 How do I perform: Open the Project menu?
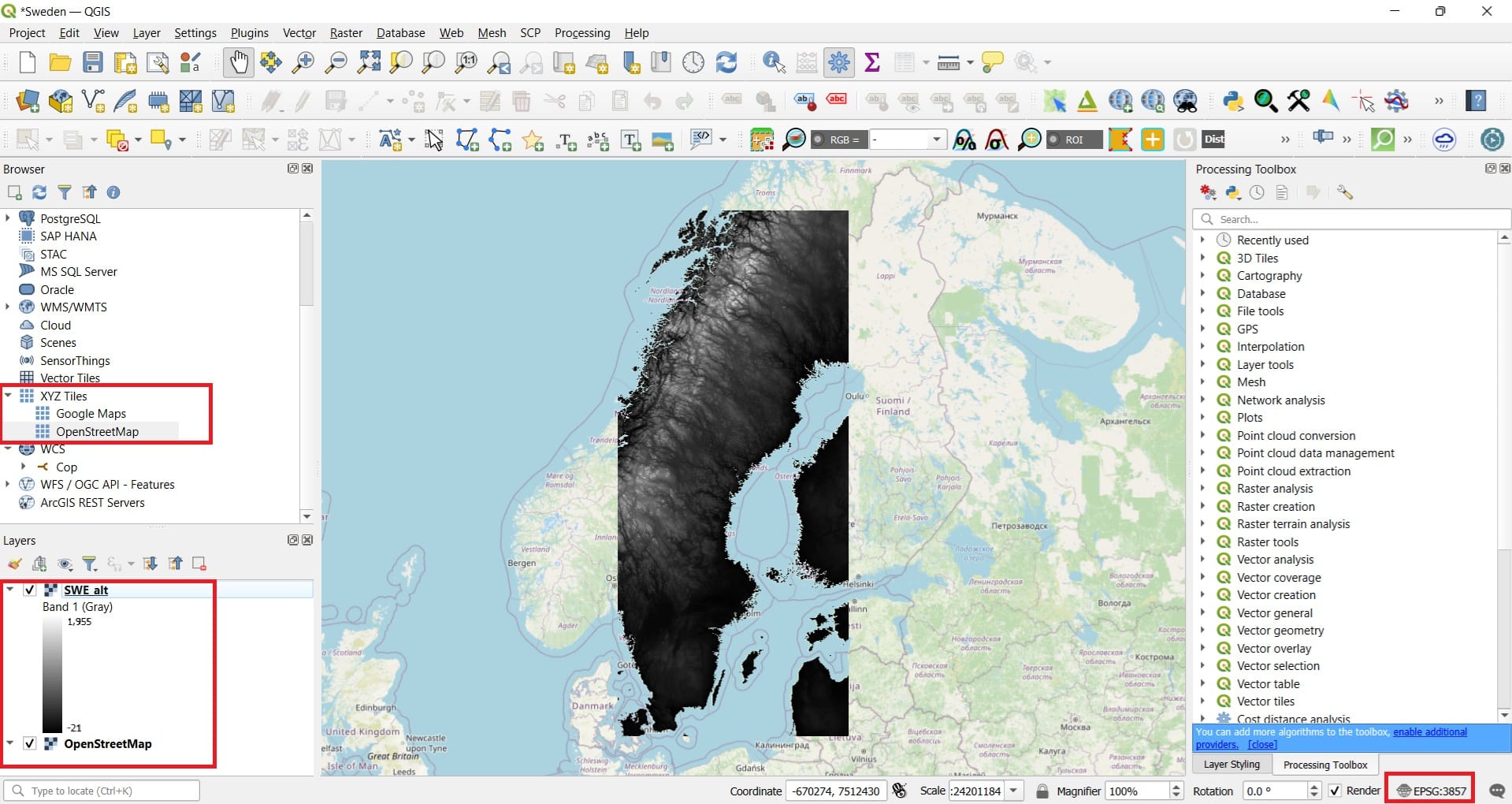pos(27,33)
